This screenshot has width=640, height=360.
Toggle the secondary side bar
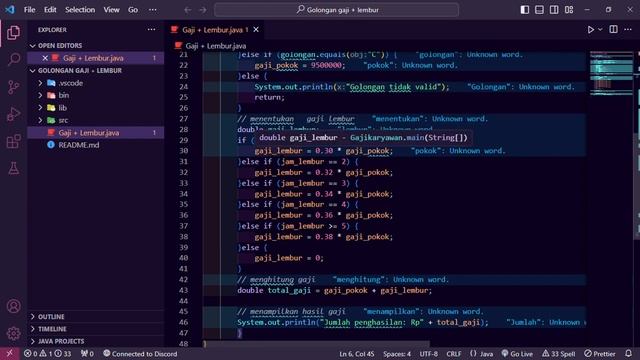point(554,10)
